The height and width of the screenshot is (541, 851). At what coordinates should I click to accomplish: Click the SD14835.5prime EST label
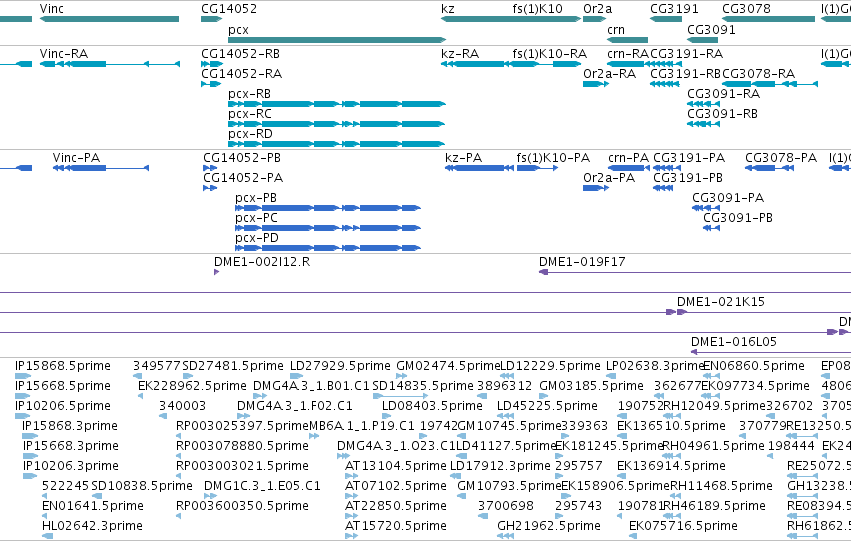tap(423, 386)
